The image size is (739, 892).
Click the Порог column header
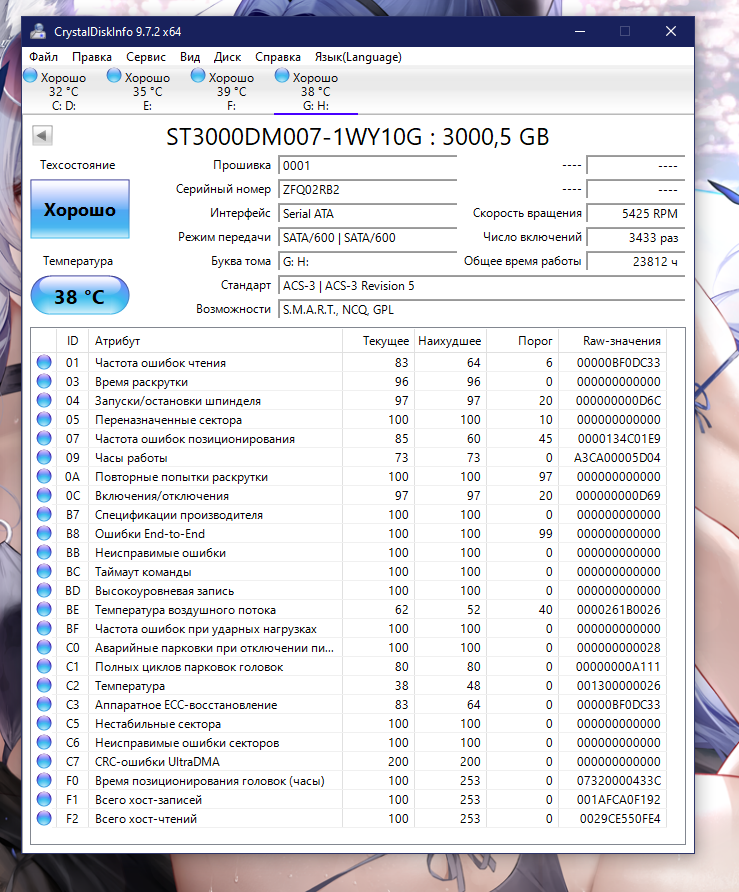(522, 341)
